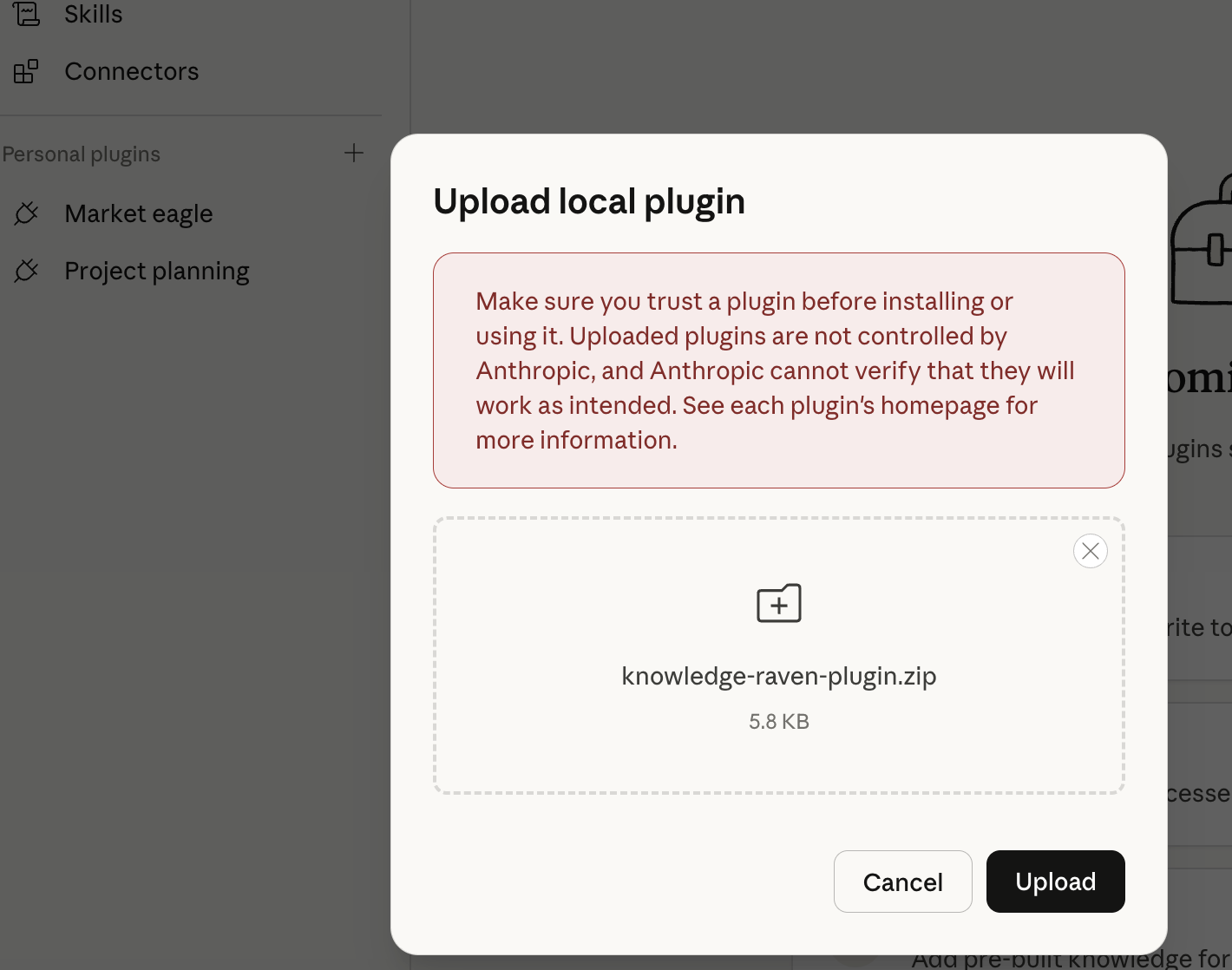The width and height of the screenshot is (1232, 970).
Task: Click the folder-plus icon in the drop zone
Action: tap(778, 603)
